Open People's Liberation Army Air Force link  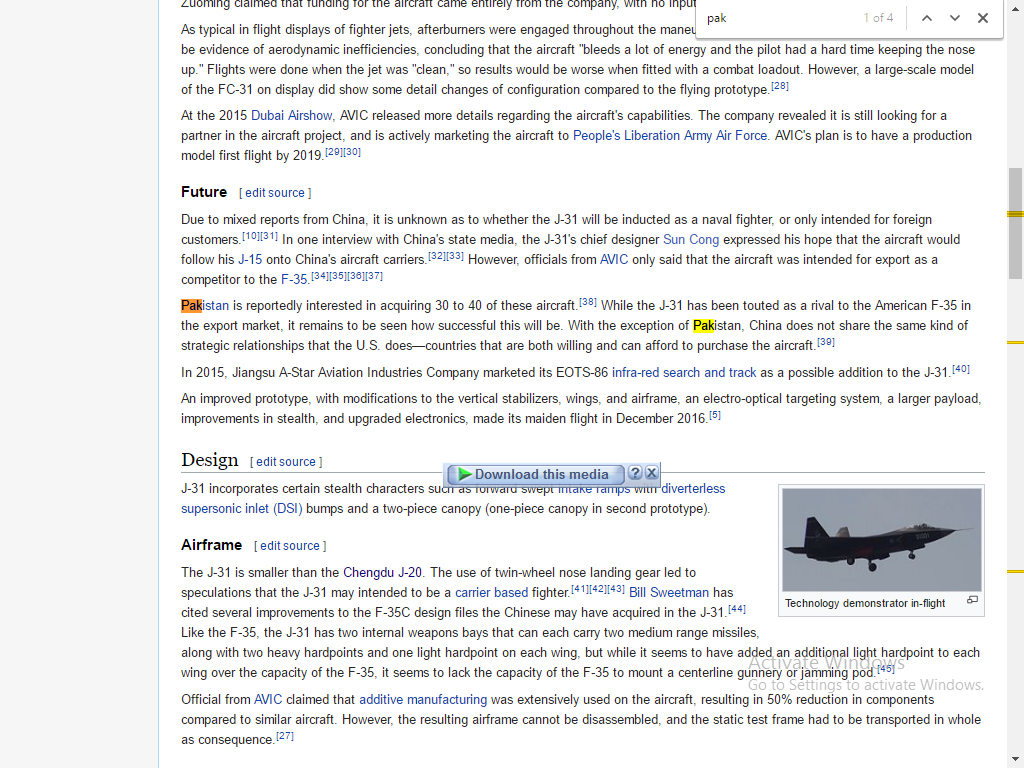(x=670, y=135)
